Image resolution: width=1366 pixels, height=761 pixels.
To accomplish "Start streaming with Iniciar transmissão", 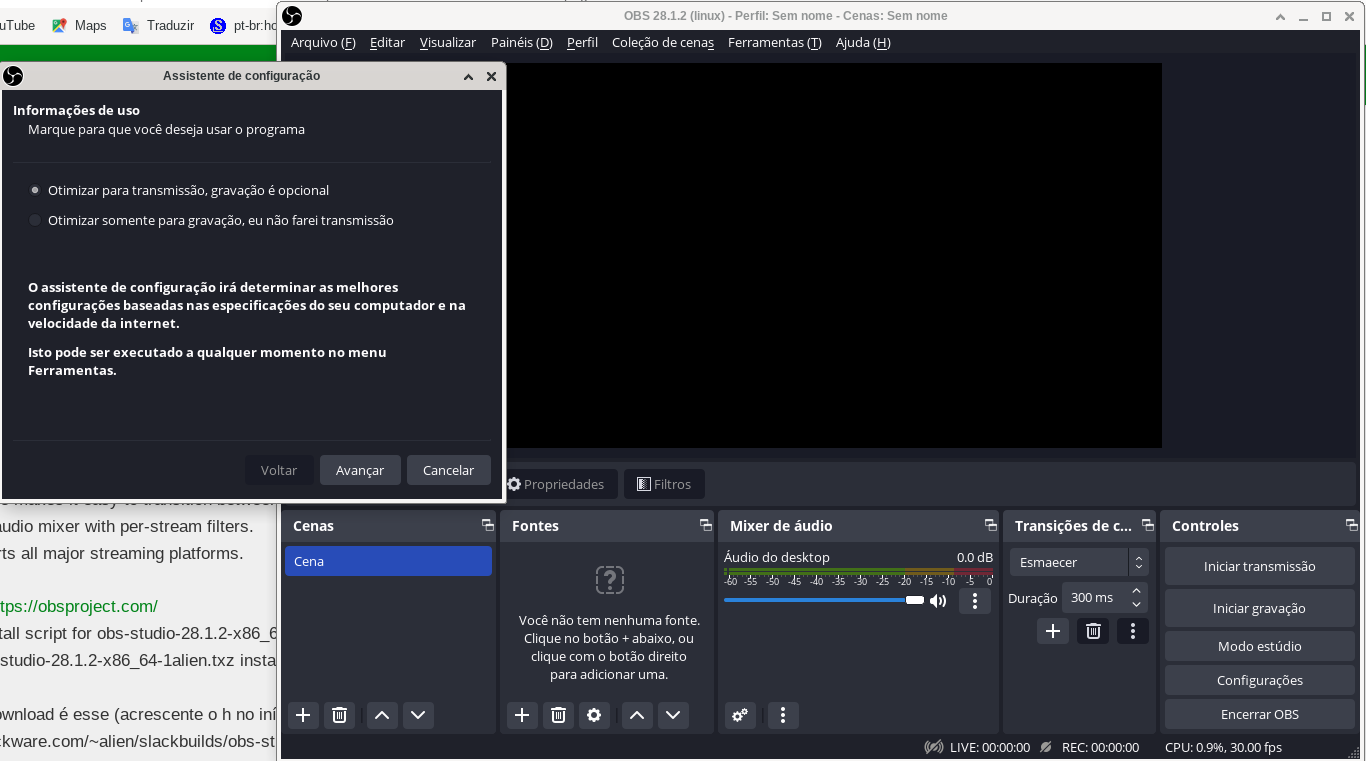I will 1259,566.
